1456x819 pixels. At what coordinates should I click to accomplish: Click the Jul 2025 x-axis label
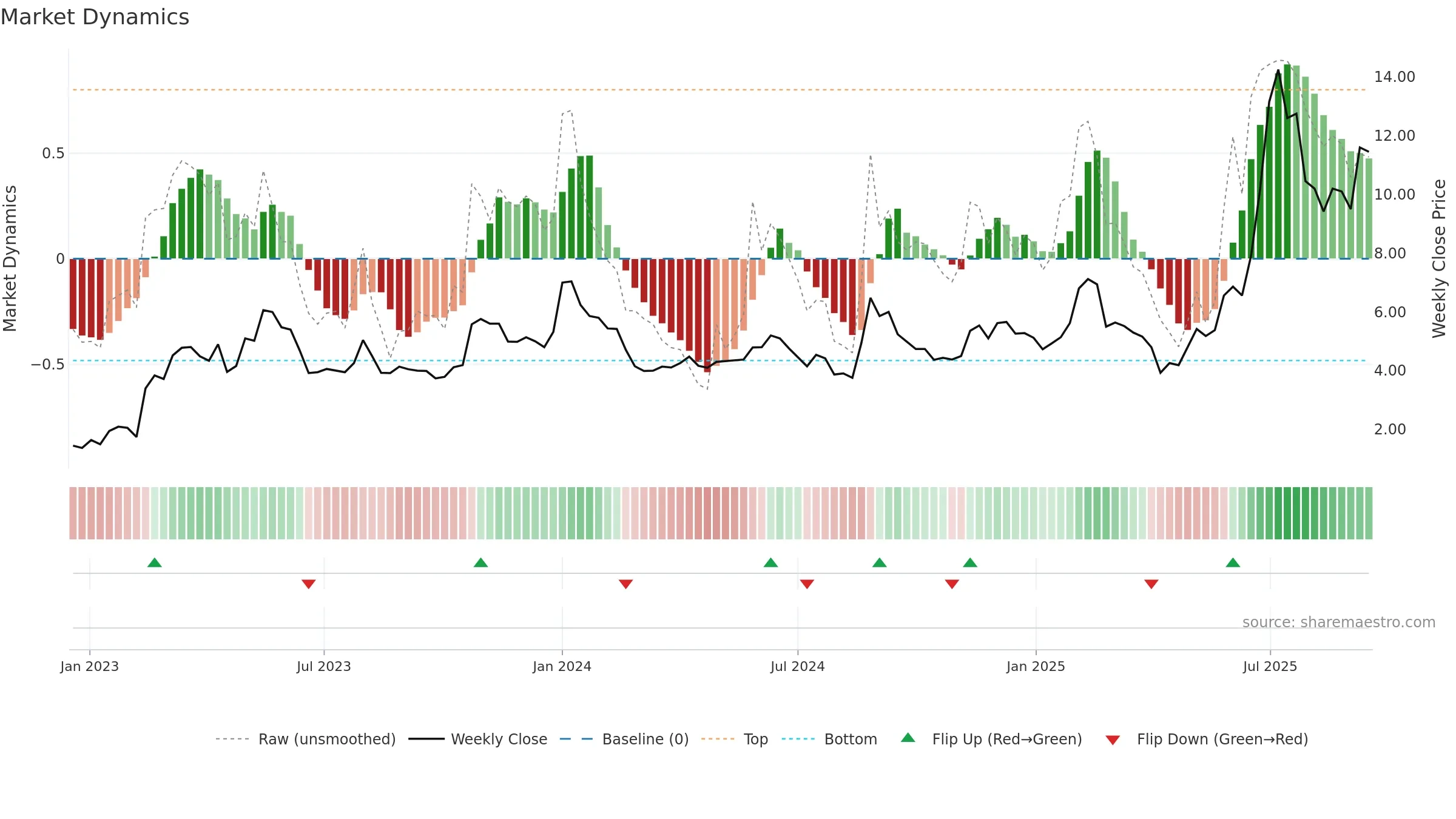tap(1270, 666)
